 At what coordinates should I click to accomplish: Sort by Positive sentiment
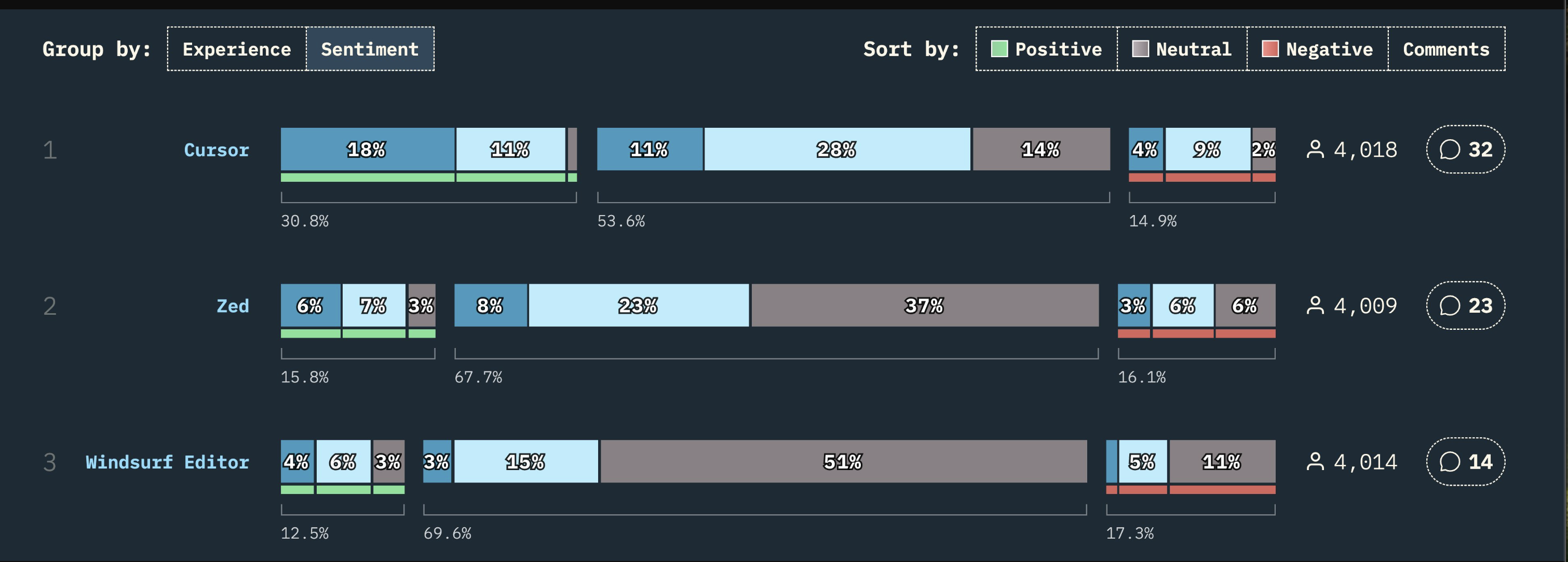point(1046,49)
